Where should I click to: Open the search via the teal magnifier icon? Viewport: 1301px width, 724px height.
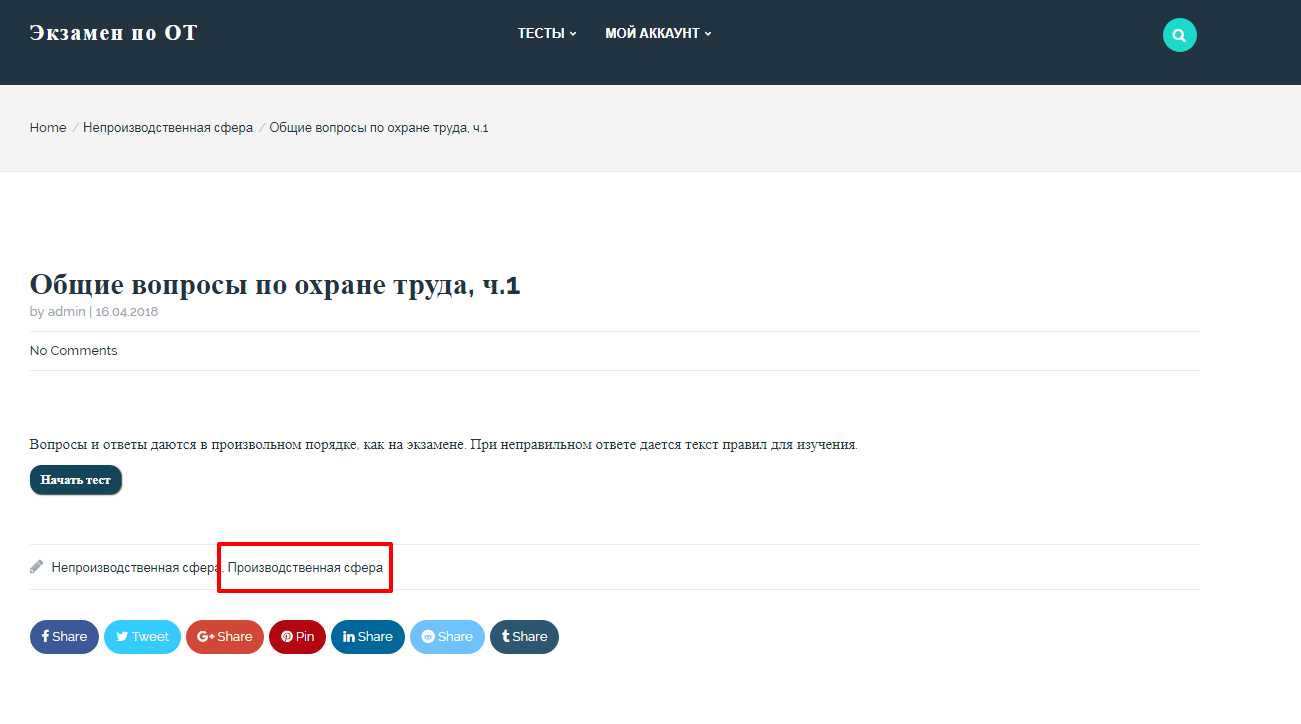[1180, 35]
